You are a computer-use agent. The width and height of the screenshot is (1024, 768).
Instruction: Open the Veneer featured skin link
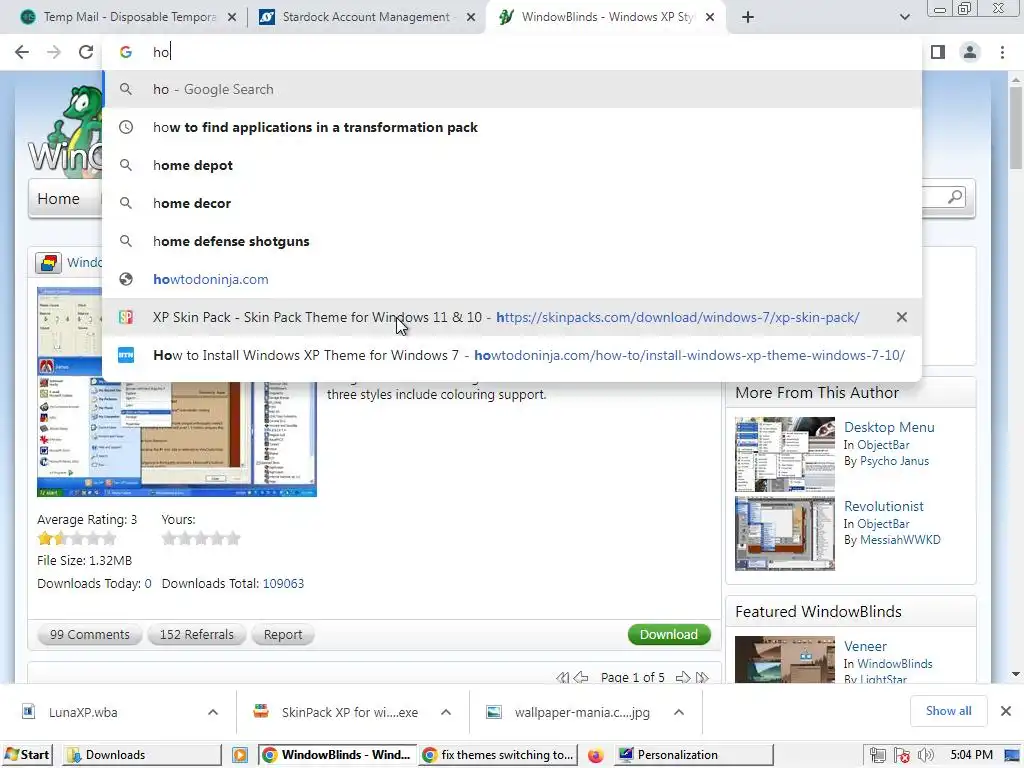[865, 647]
